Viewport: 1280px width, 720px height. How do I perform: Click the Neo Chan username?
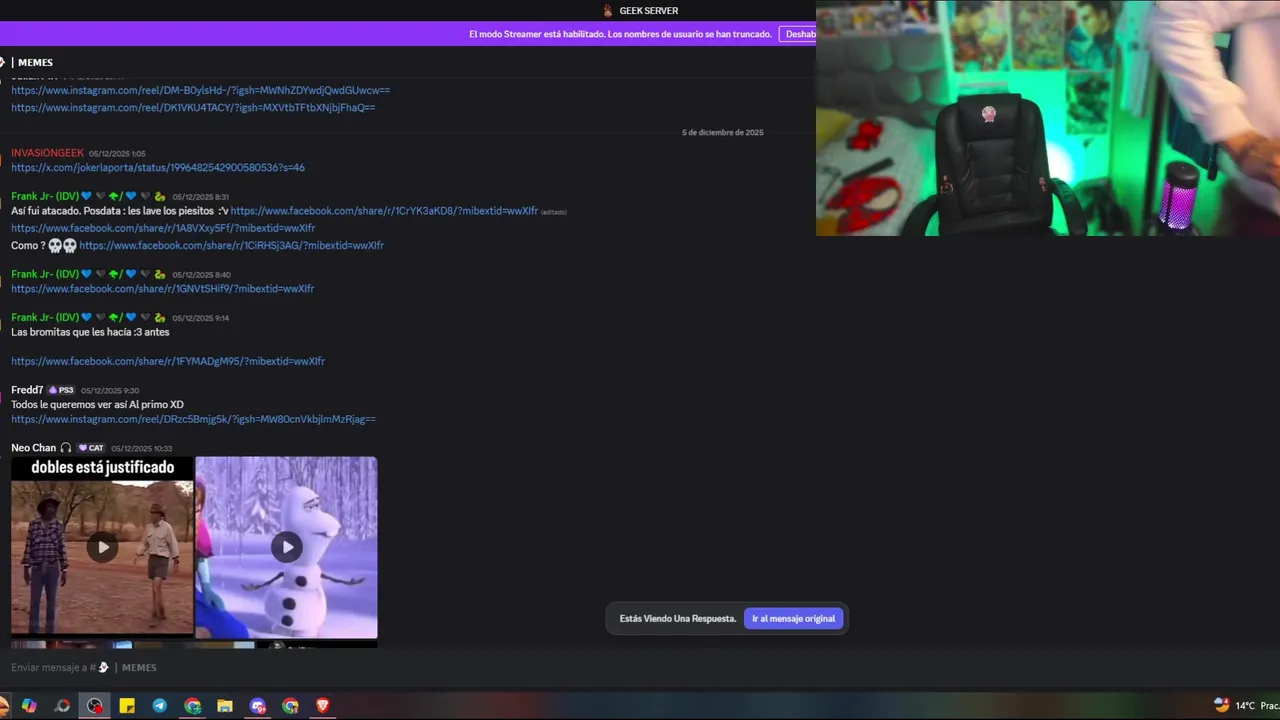(33, 448)
